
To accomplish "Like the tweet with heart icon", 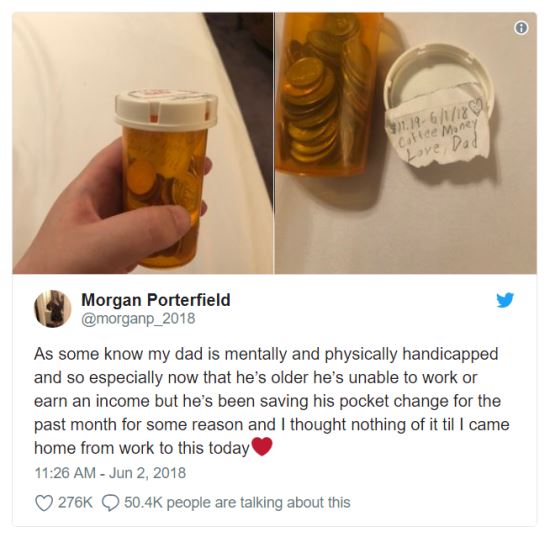I will [x=44, y=503].
